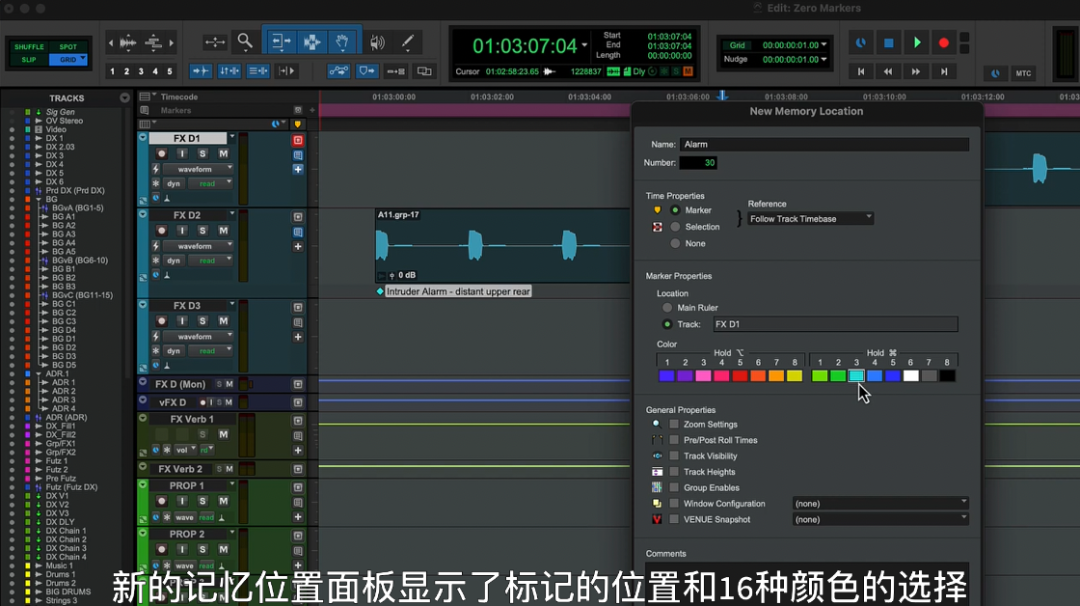Select the Grabber hand tool
The height and width of the screenshot is (606, 1080).
[x=341, y=42]
